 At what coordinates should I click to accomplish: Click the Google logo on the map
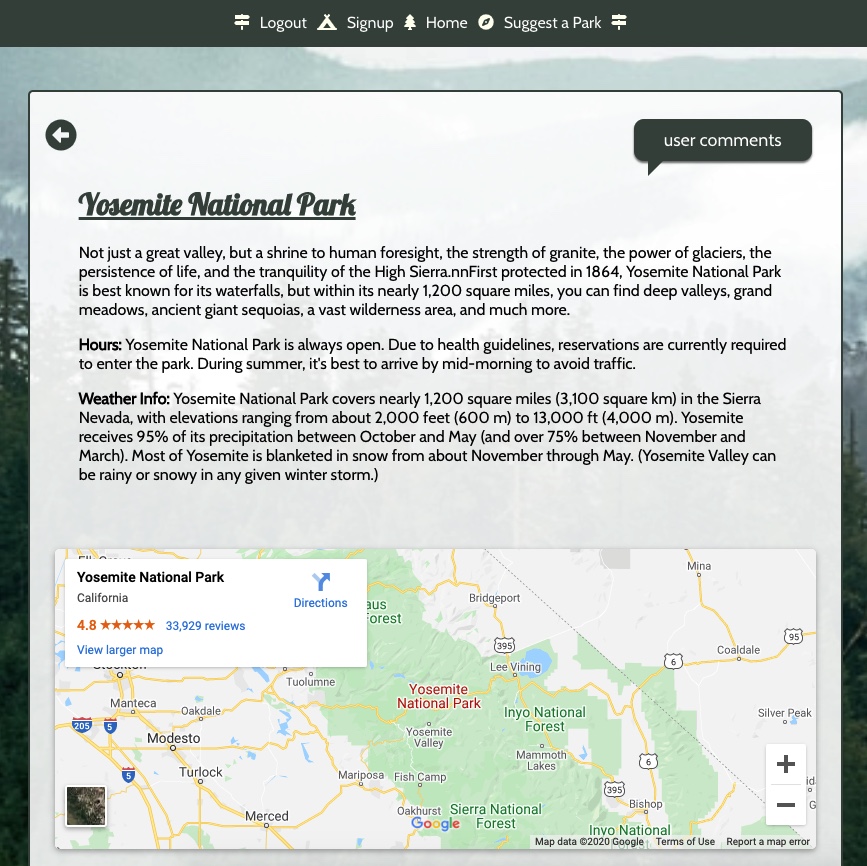(436, 823)
